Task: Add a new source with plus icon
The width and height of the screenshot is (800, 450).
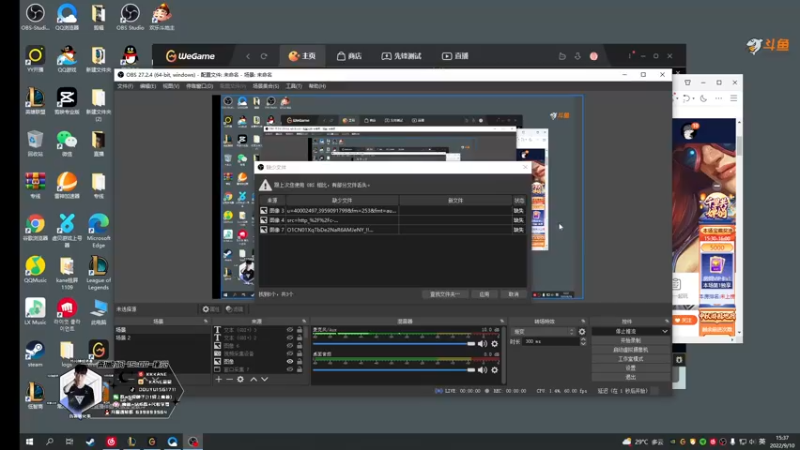Action: pos(218,379)
